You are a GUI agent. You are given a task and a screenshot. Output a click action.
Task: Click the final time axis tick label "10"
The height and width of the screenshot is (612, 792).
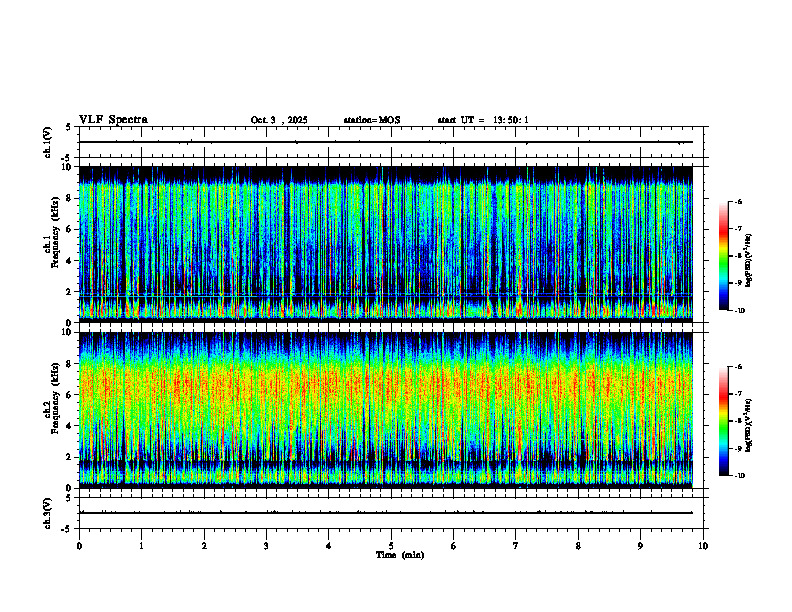coord(703,546)
